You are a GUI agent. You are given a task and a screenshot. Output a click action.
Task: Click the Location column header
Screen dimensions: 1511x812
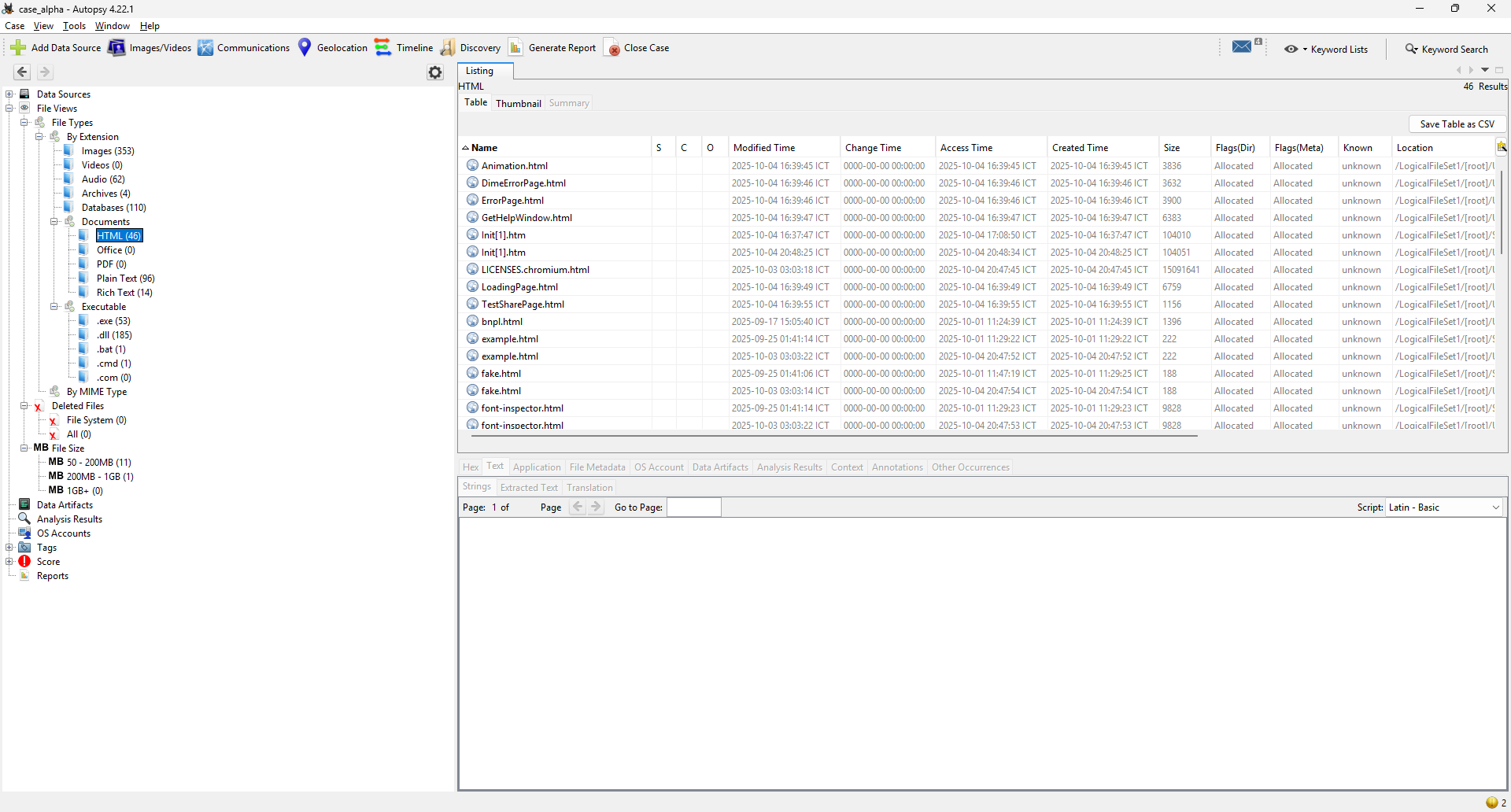tap(1443, 147)
